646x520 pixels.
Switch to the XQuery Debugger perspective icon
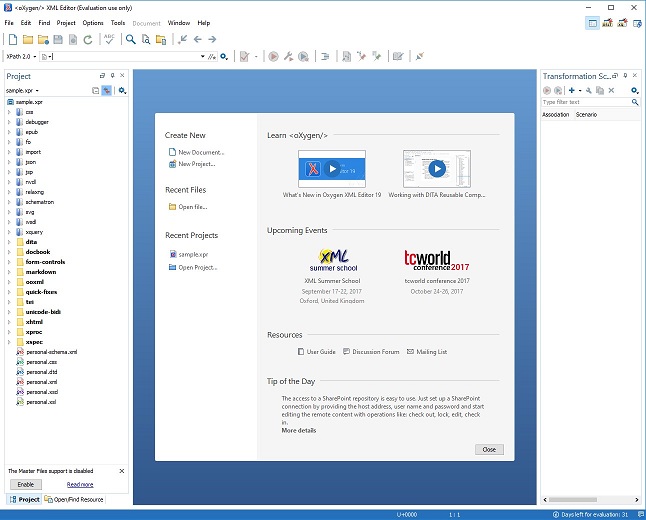click(x=623, y=23)
